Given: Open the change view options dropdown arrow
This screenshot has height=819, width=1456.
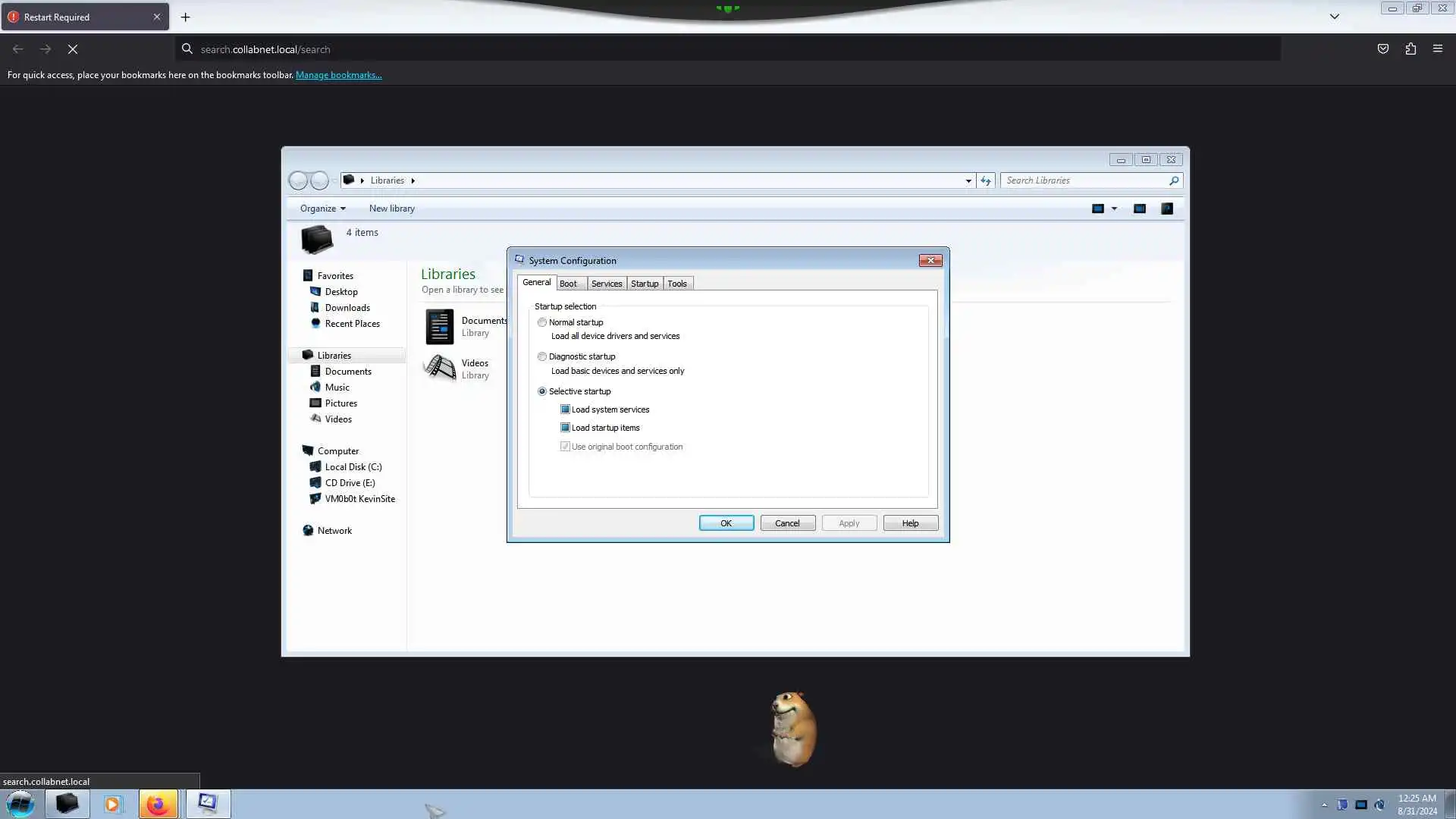Looking at the screenshot, I should [1114, 209].
